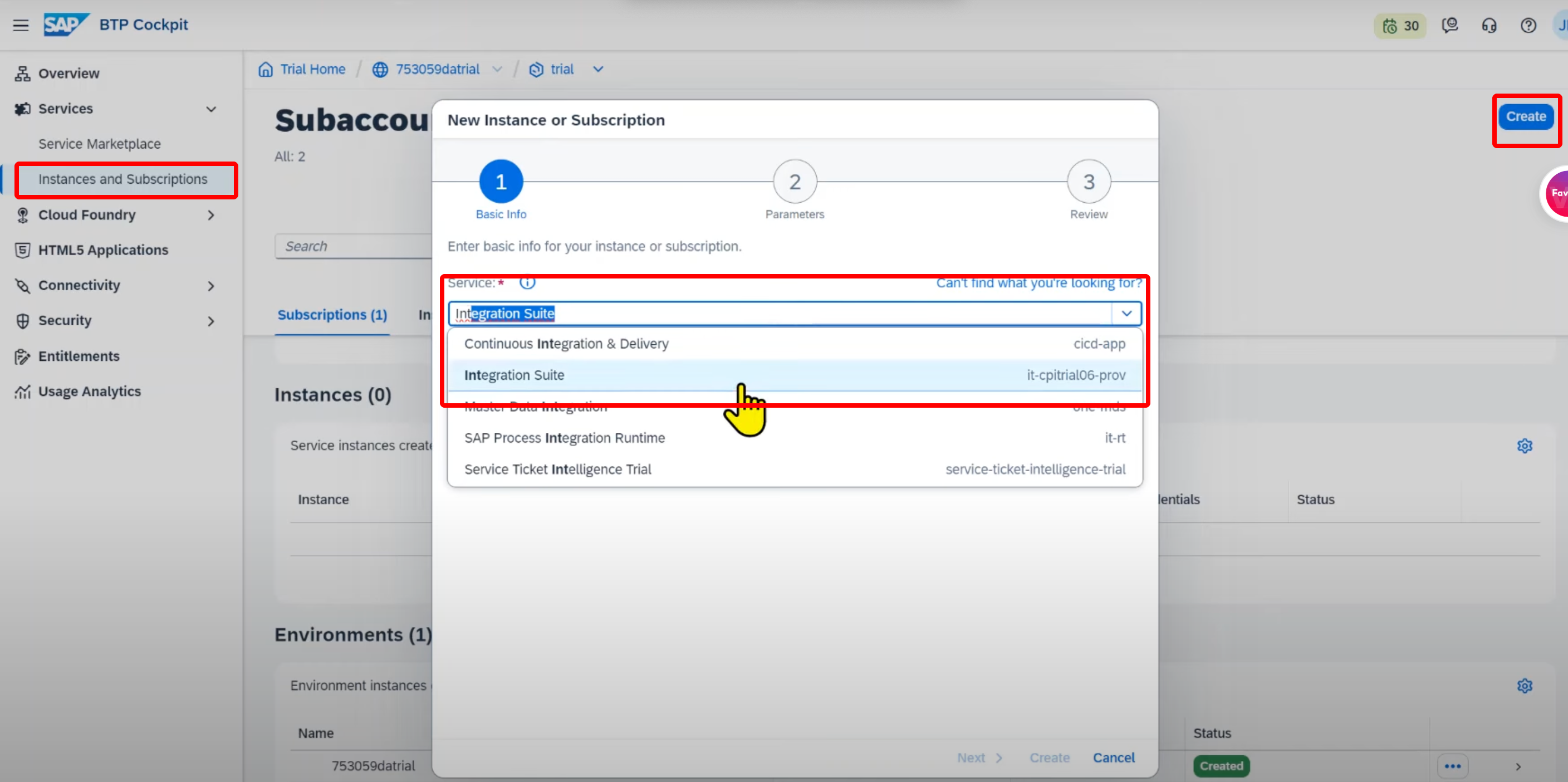
Task: Click the Trial Home house icon
Action: coord(266,69)
